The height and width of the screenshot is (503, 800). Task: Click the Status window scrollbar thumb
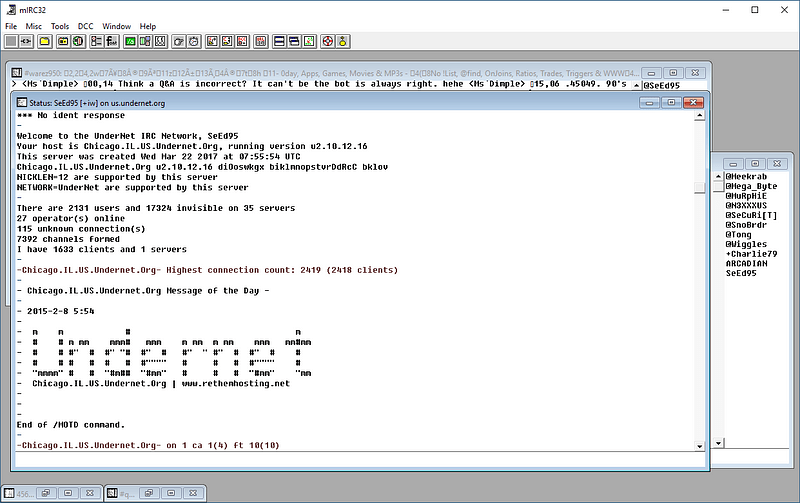pyautogui.click(x=699, y=188)
